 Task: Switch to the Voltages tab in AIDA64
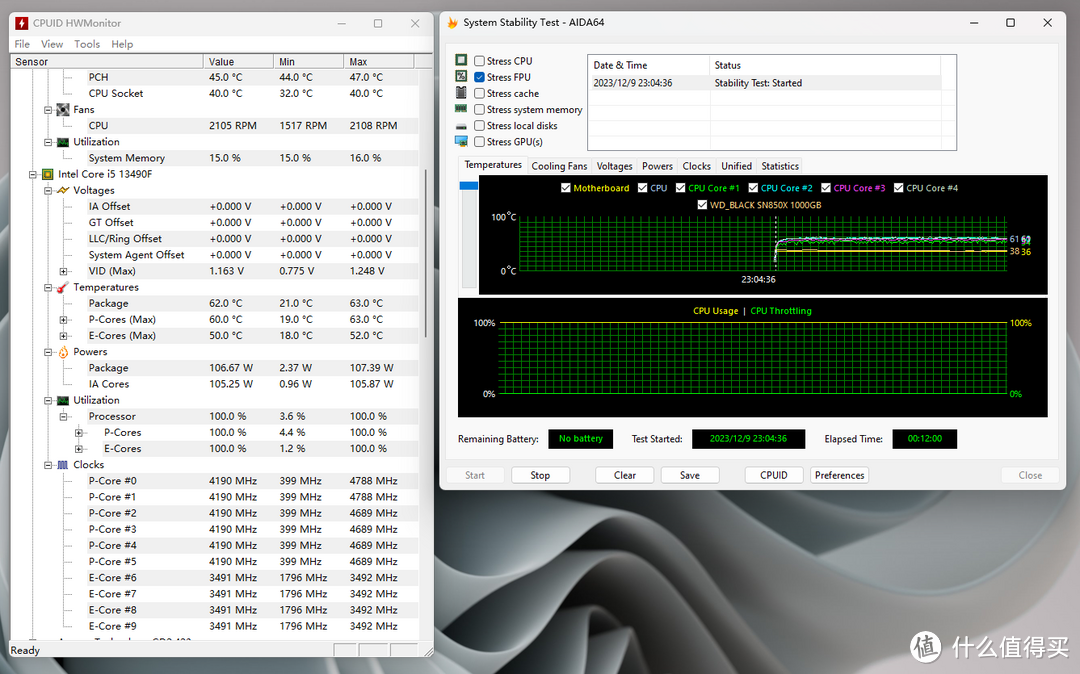614,166
